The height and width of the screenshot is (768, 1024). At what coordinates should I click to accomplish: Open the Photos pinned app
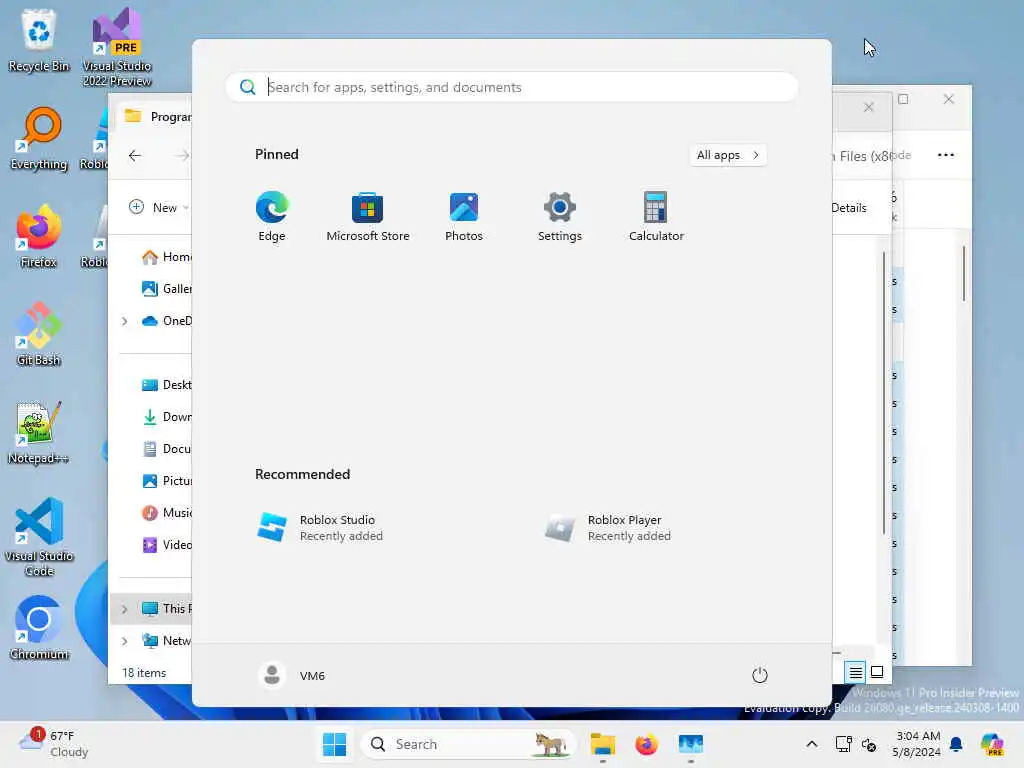[464, 216]
